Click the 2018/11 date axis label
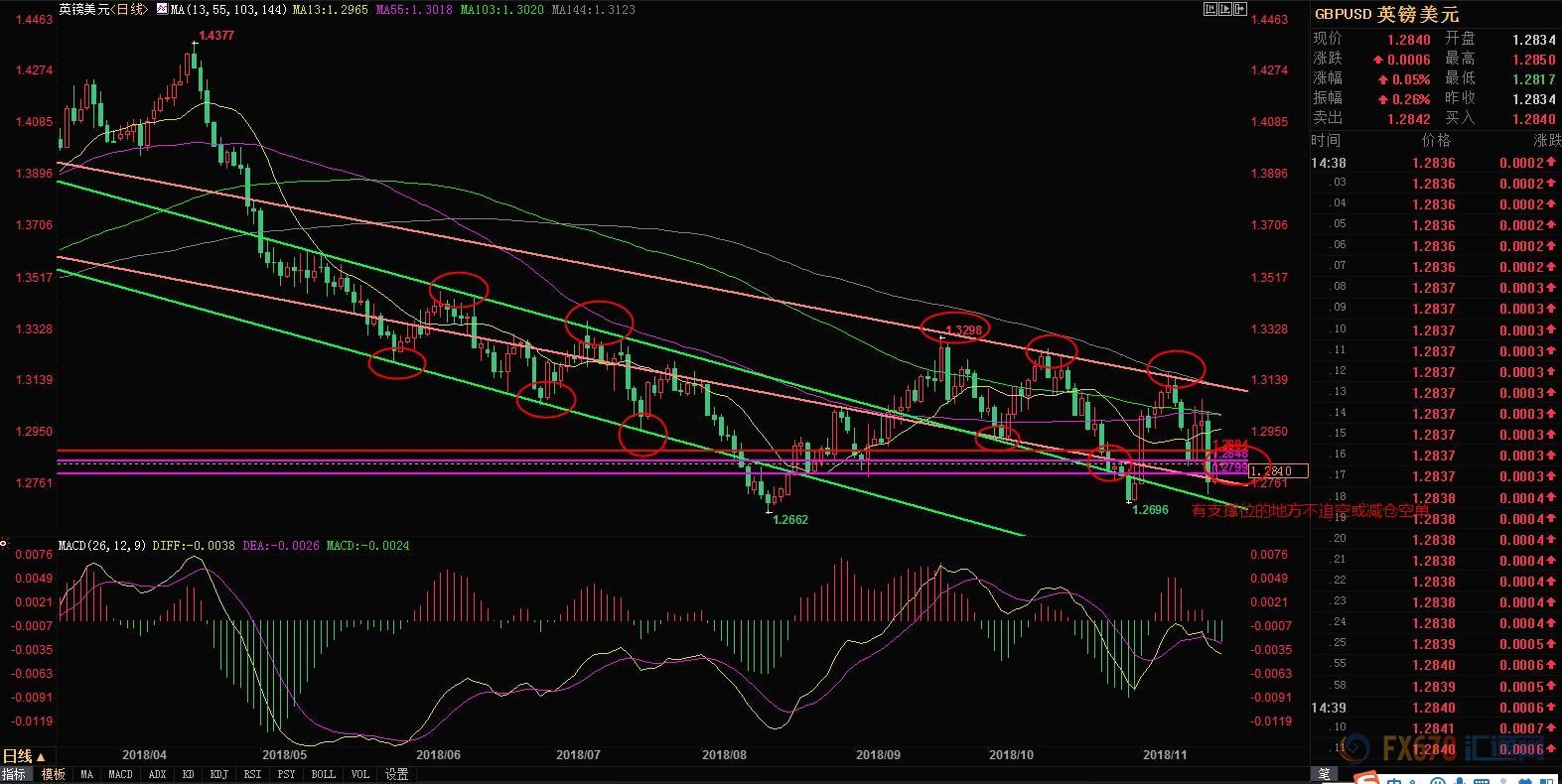This screenshot has height=784, width=1562. tap(1165, 754)
